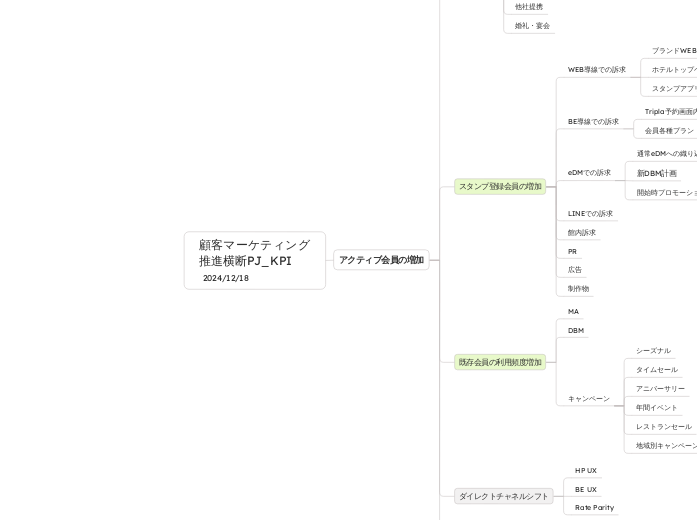Click the レストランセール leaf node
This screenshot has height=520, width=697.
click(664, 427)
